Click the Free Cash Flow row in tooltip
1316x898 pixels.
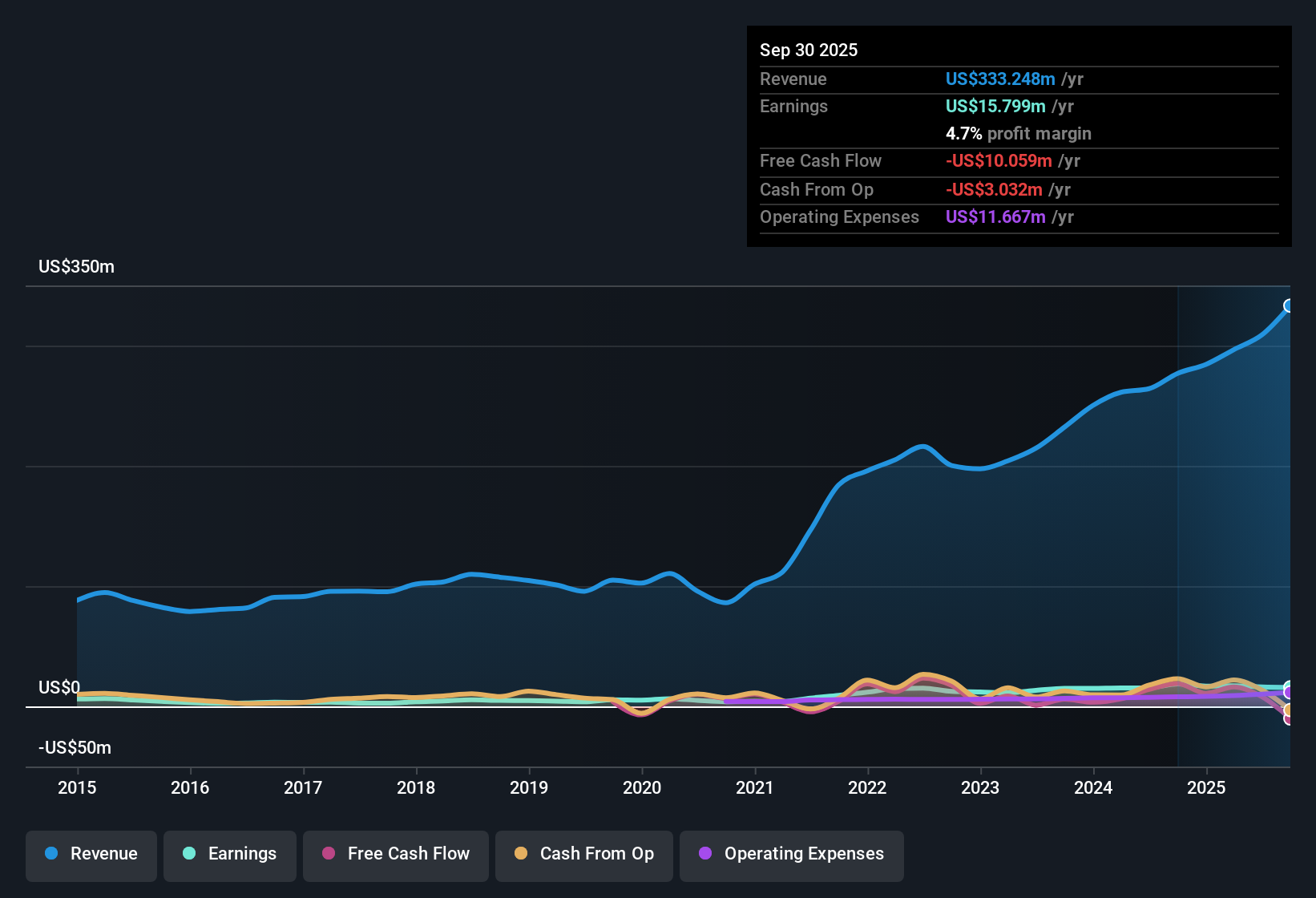click(821, 161)
